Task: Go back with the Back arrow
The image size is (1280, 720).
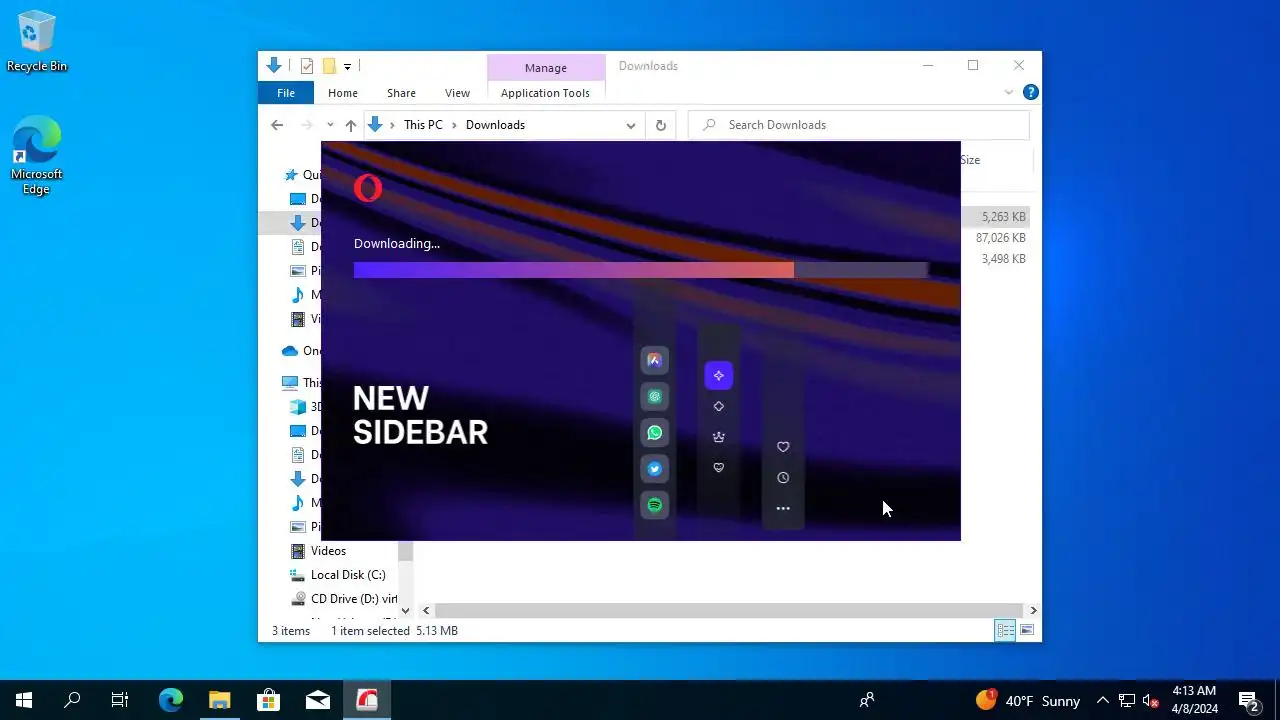Action: click(277, 125)
